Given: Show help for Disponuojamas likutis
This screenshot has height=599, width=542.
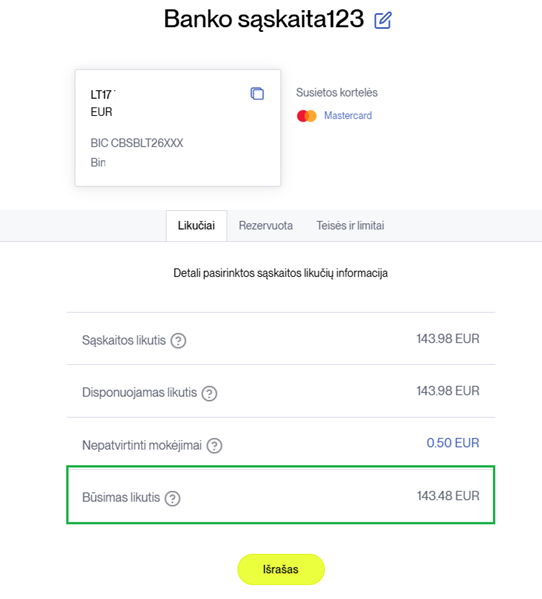Looking at the screenshot, I should 209,393.
